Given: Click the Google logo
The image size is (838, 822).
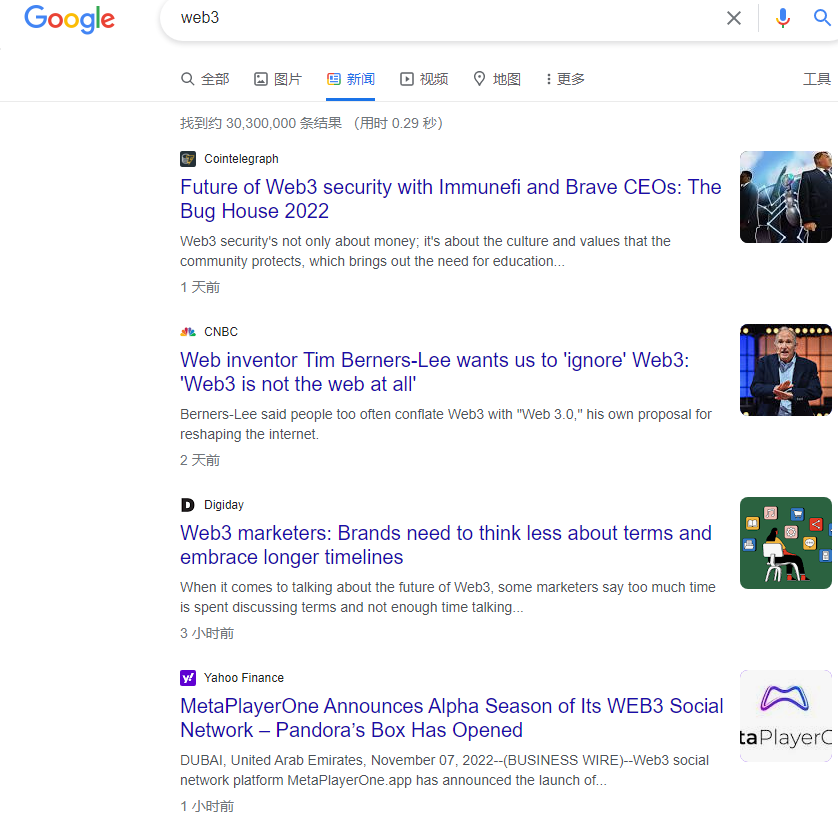Looking at the screenshot, I should (69, 19).
